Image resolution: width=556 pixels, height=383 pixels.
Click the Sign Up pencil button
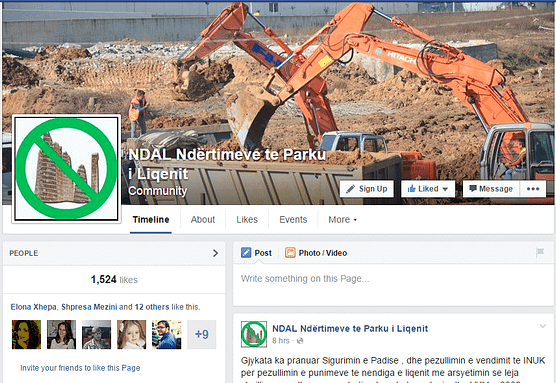click(x=367, y=189)
